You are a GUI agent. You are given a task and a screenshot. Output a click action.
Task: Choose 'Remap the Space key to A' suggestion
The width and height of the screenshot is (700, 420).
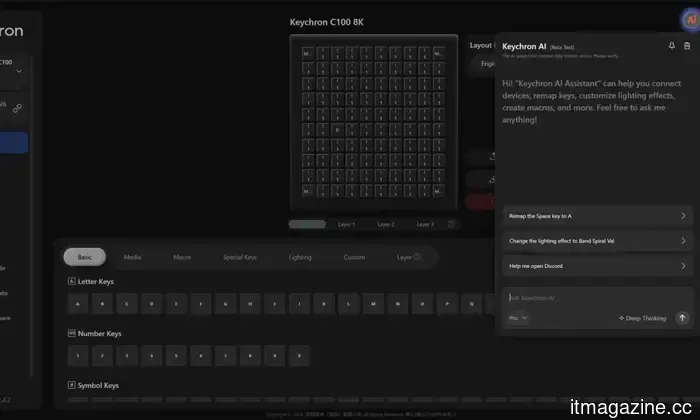pos(597,216)
